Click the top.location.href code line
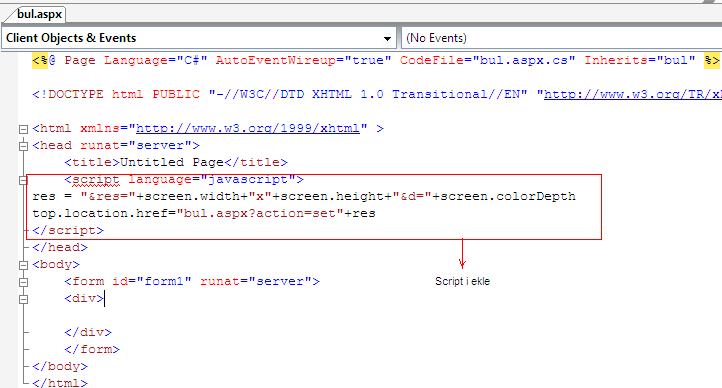 pyautogui.click(x=204, y=214)
